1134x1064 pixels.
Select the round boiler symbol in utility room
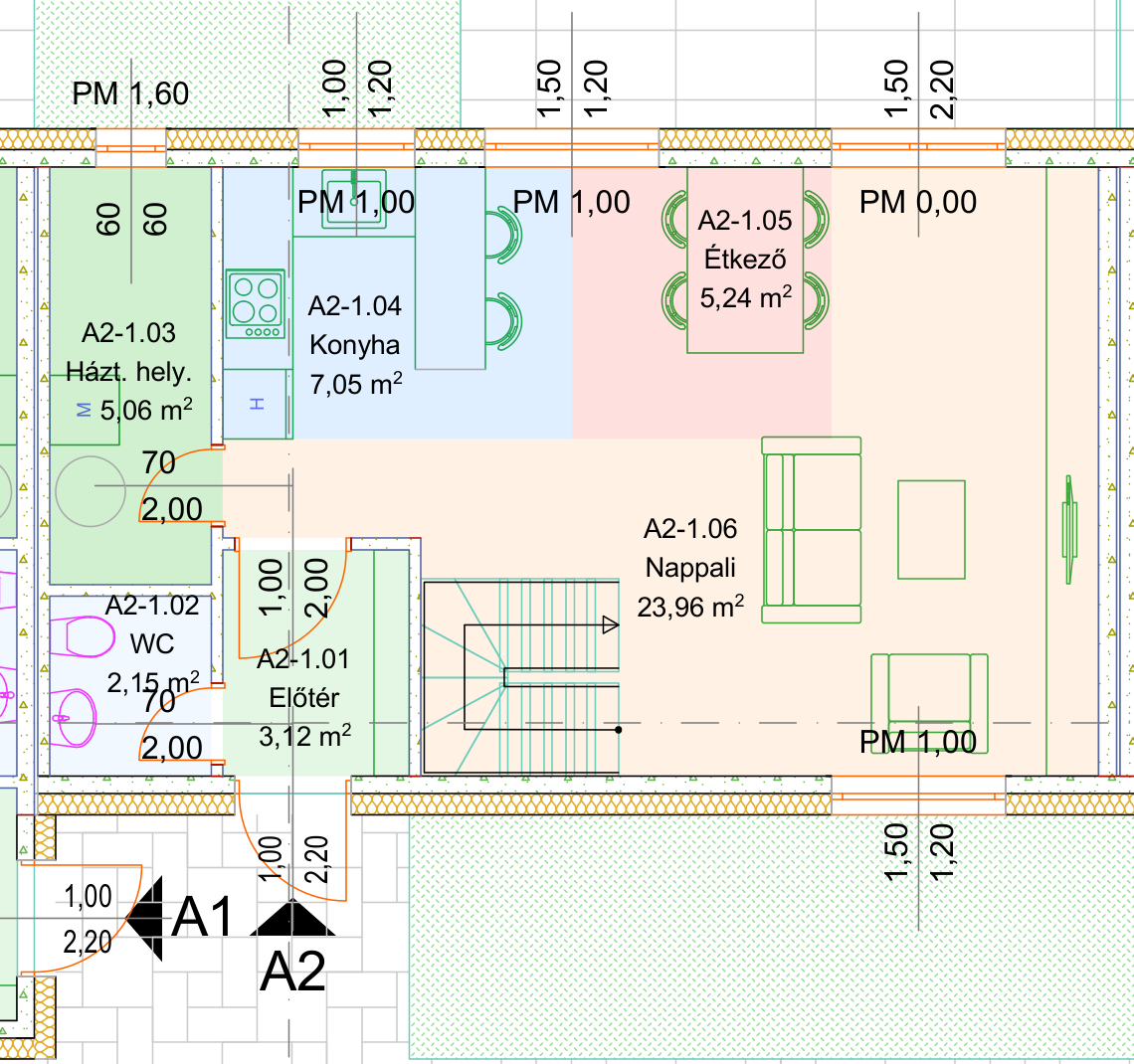point(91,491)
